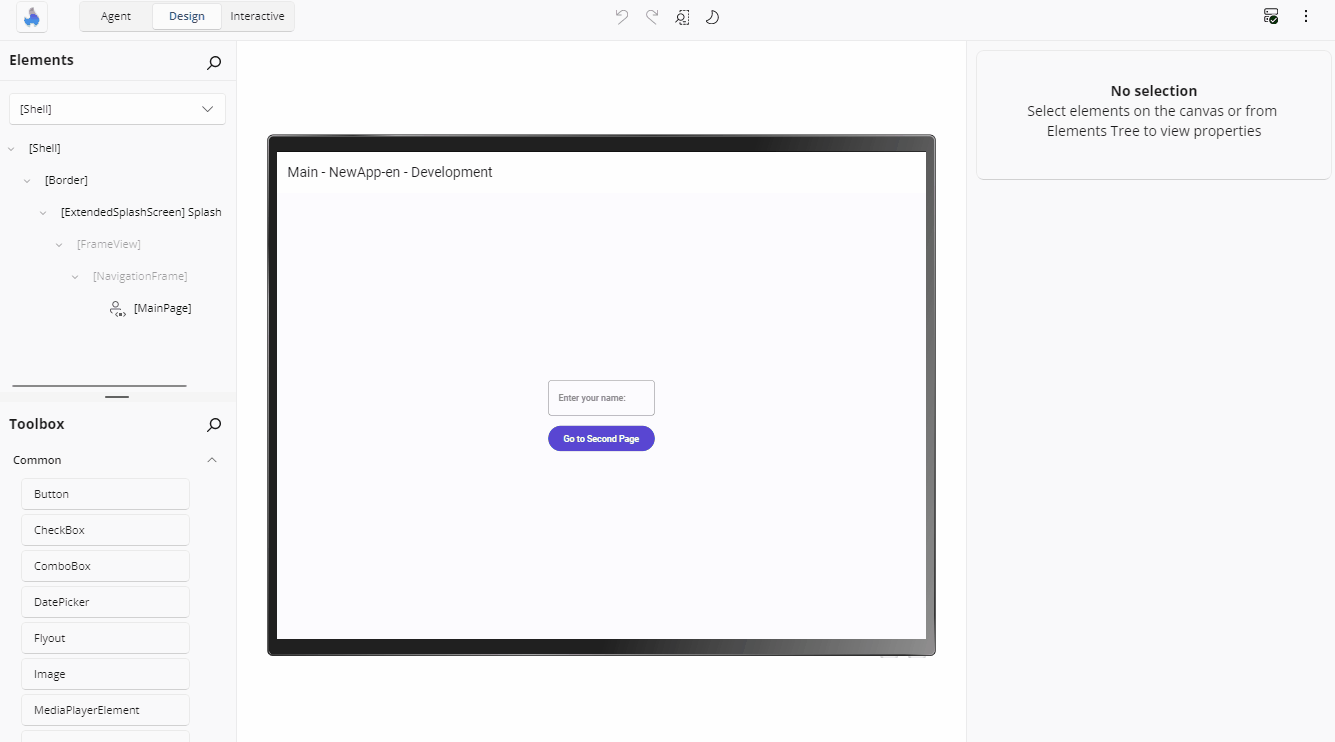Toggle dark mode with the moon icon
This screenshot has height=742, width=1335.
[x=712, y=17]
